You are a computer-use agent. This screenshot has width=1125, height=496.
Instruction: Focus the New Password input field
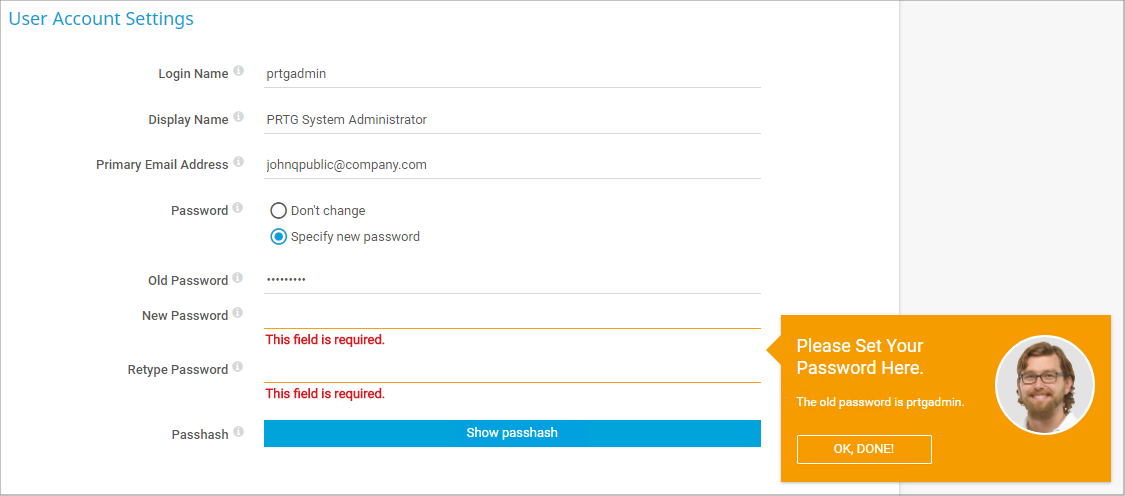[x=512, y=315]
